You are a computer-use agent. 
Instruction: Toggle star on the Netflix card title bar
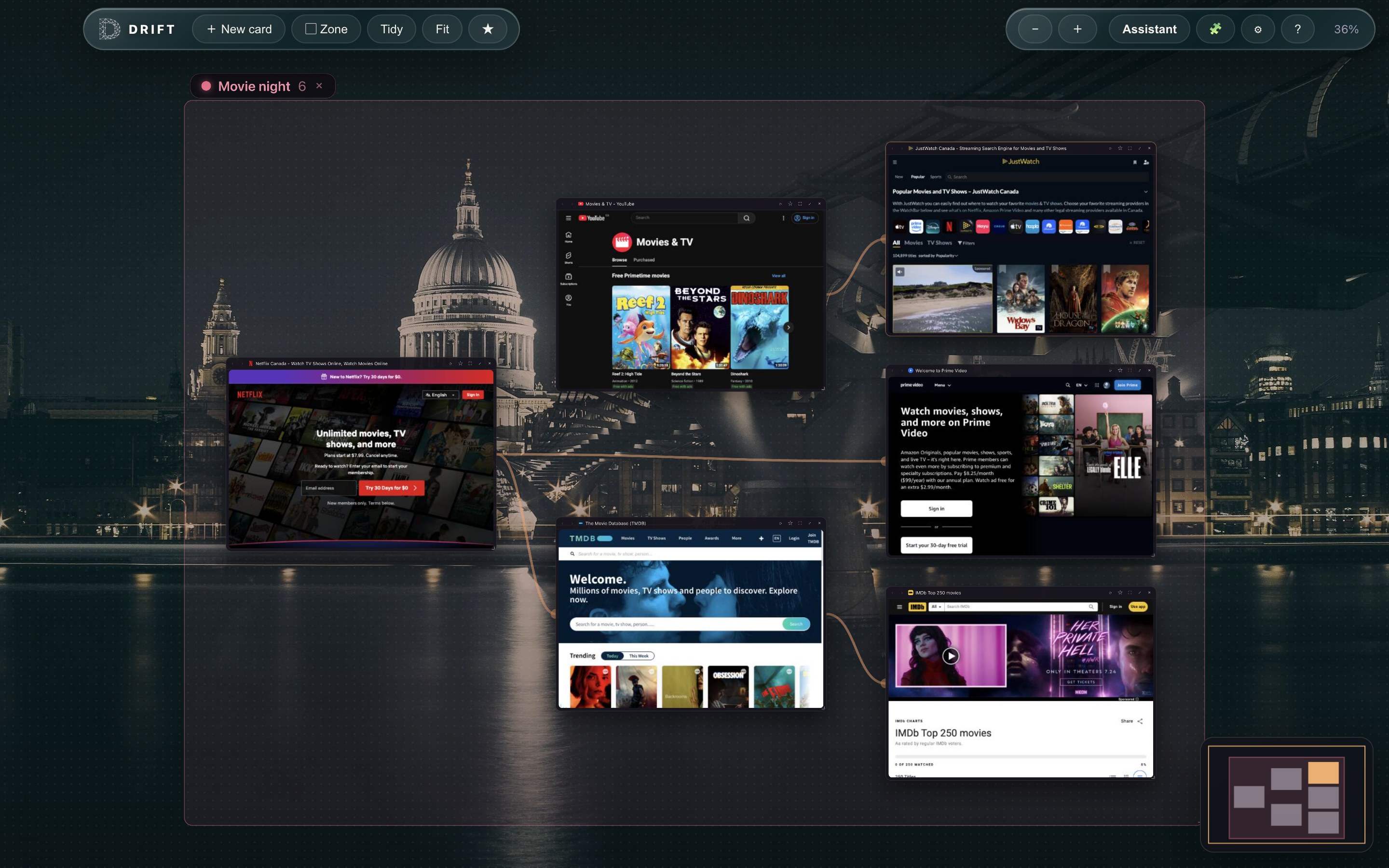click(460, 364)
